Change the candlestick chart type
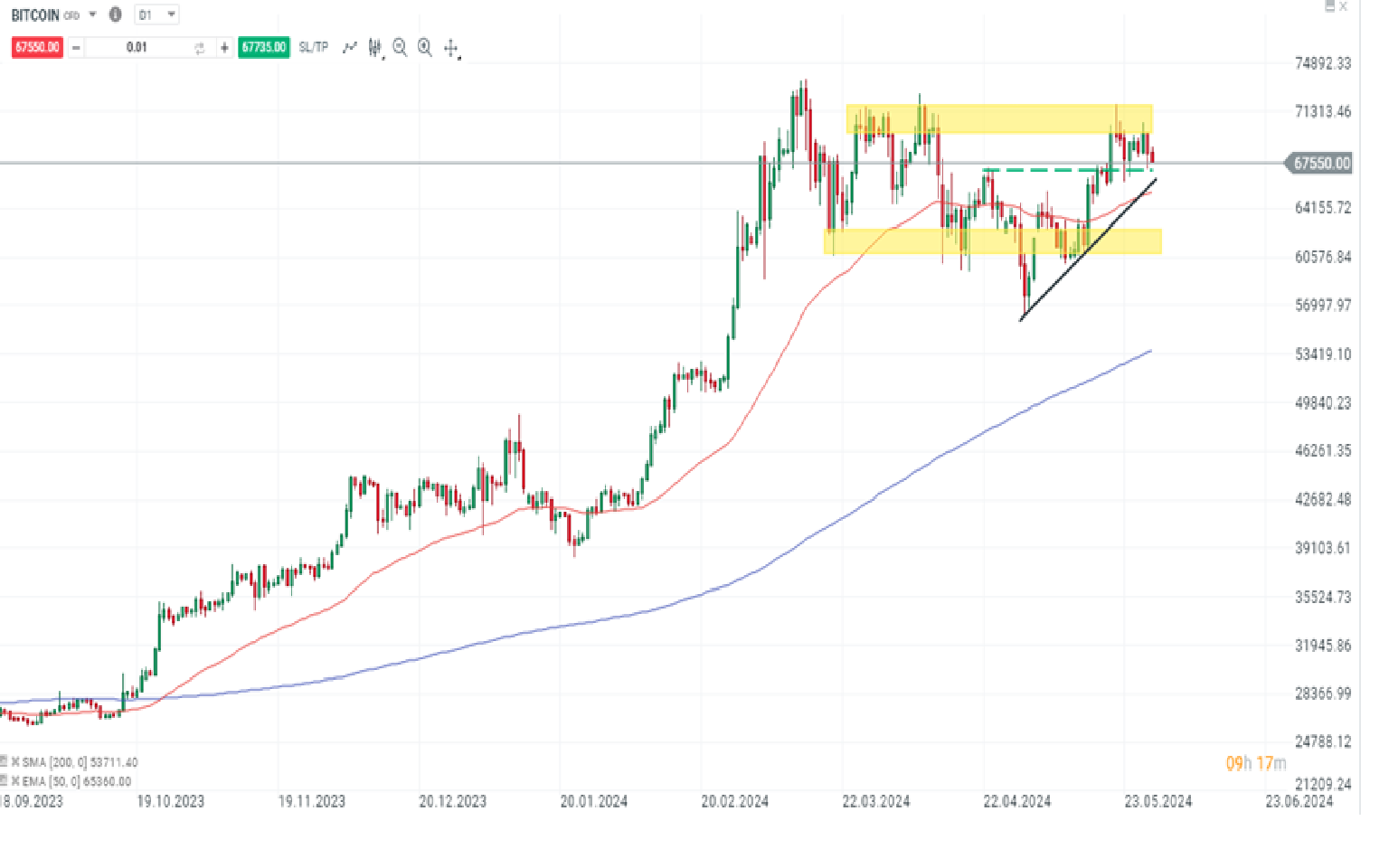The height and width of the screenshot is (868, 1389). [x=374, y=47]
